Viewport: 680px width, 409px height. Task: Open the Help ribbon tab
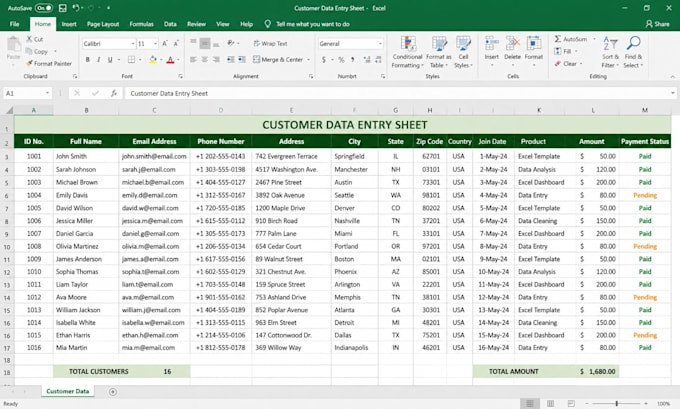246,24
